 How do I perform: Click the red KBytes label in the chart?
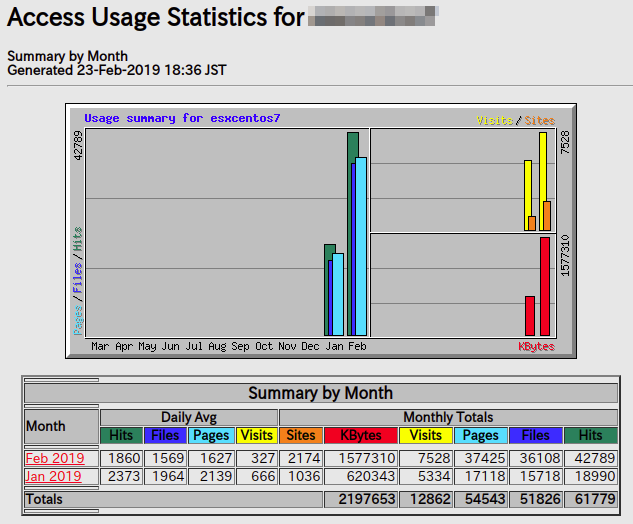click(536, 346)
